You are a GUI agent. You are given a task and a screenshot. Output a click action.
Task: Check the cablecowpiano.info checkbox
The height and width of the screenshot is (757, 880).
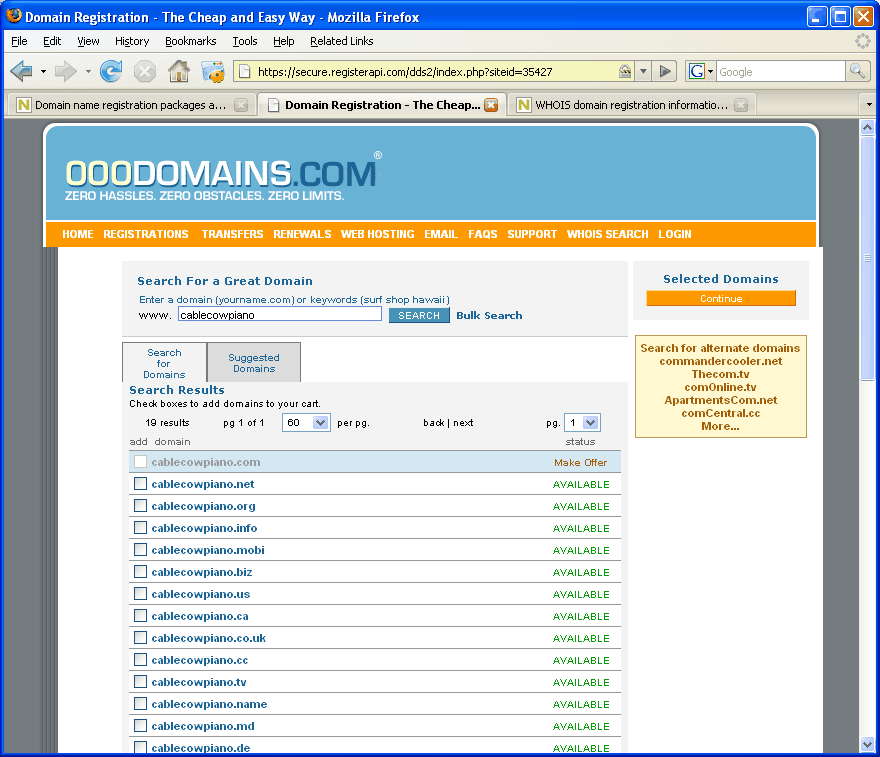click(x=140, y=527)
